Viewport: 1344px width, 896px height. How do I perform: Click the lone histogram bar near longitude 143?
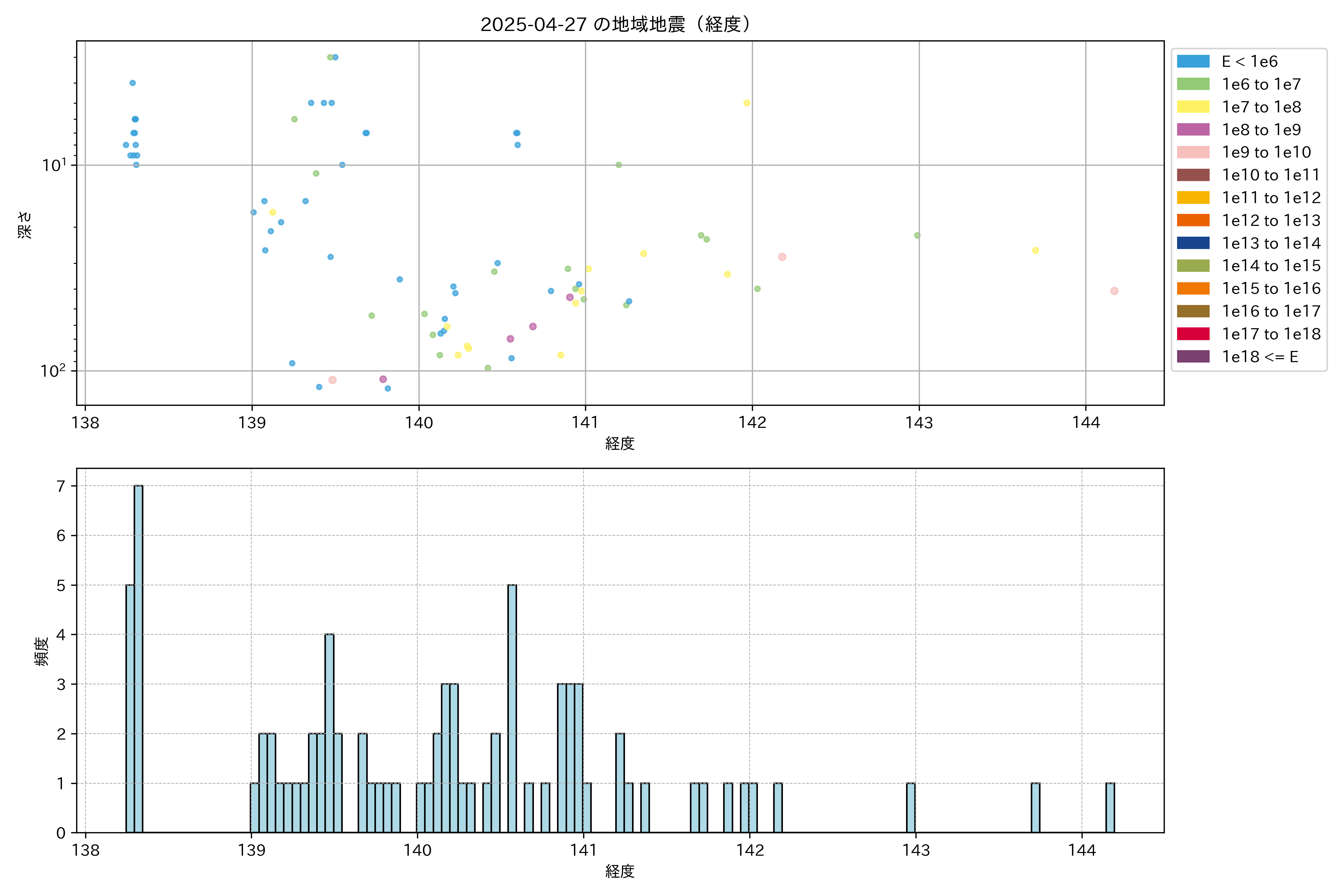[x=910, y=808]
